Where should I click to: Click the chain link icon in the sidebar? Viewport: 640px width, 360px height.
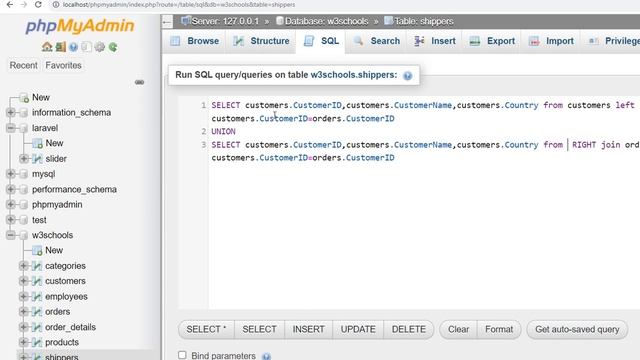139,82
